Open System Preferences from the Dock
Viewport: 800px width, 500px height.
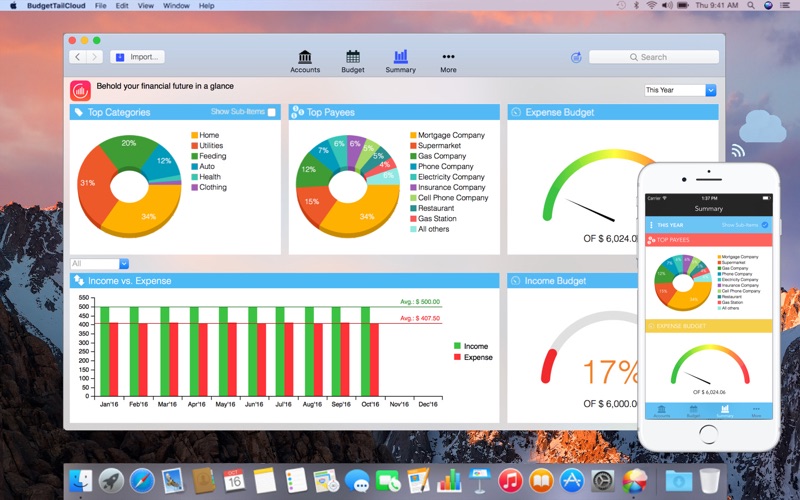point(603,481)
